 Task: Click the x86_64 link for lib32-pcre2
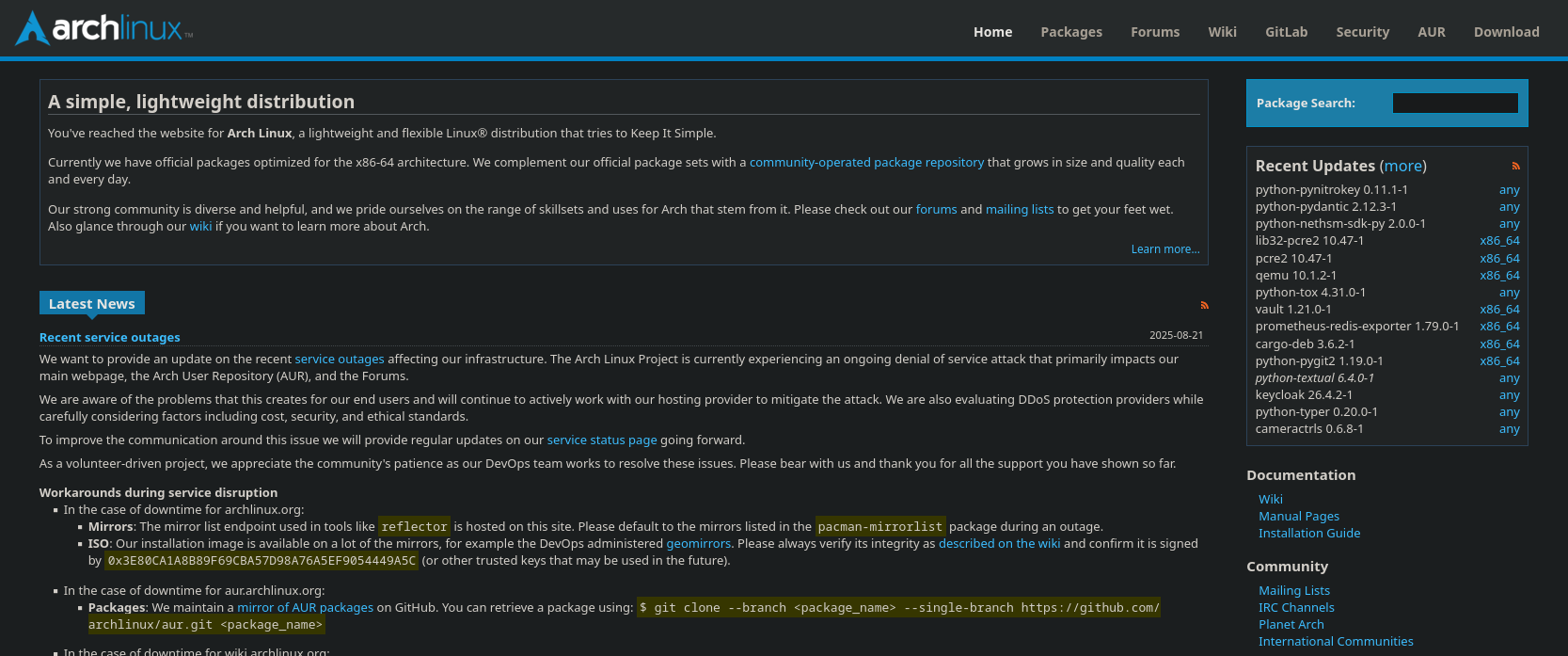(x=1499, y=241)
